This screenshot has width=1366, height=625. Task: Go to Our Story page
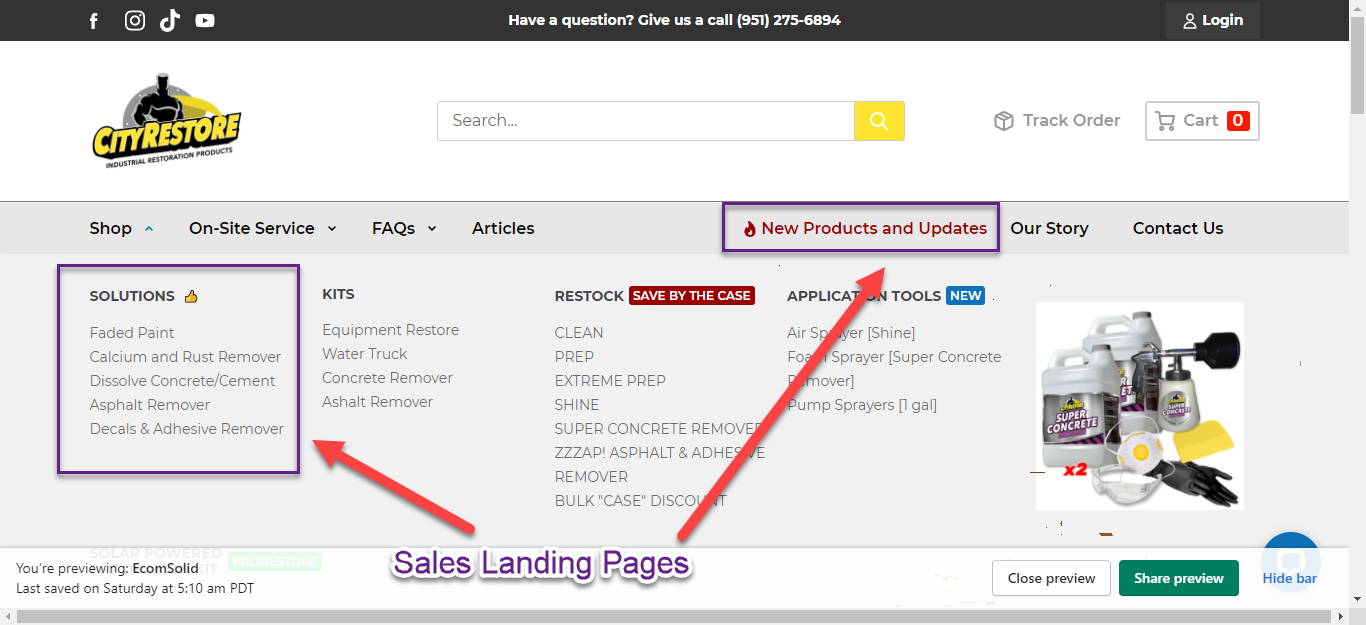1049,228
